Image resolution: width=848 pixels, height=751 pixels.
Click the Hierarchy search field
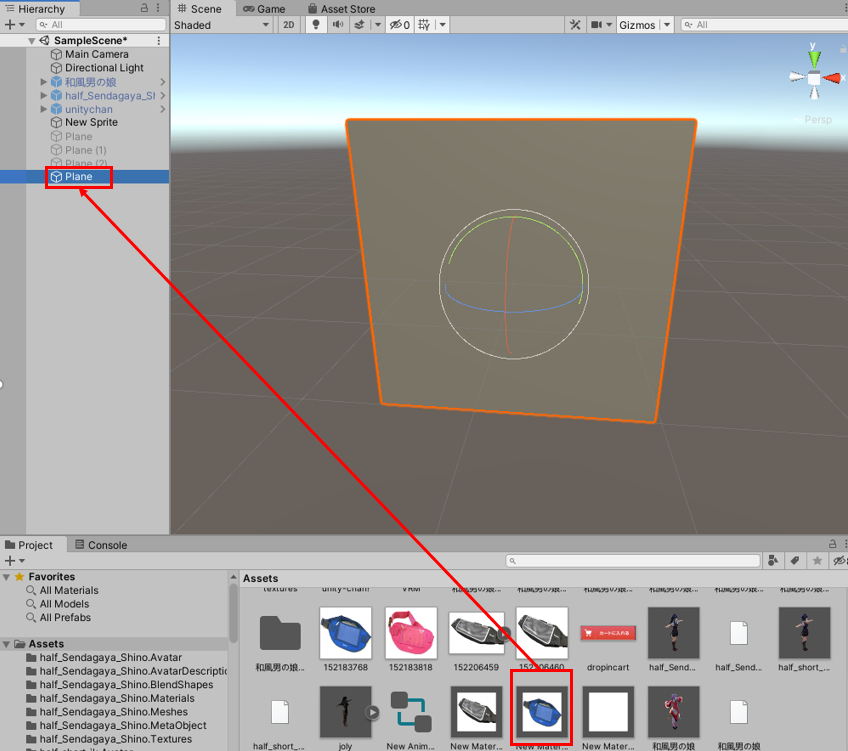coord(101,25)
